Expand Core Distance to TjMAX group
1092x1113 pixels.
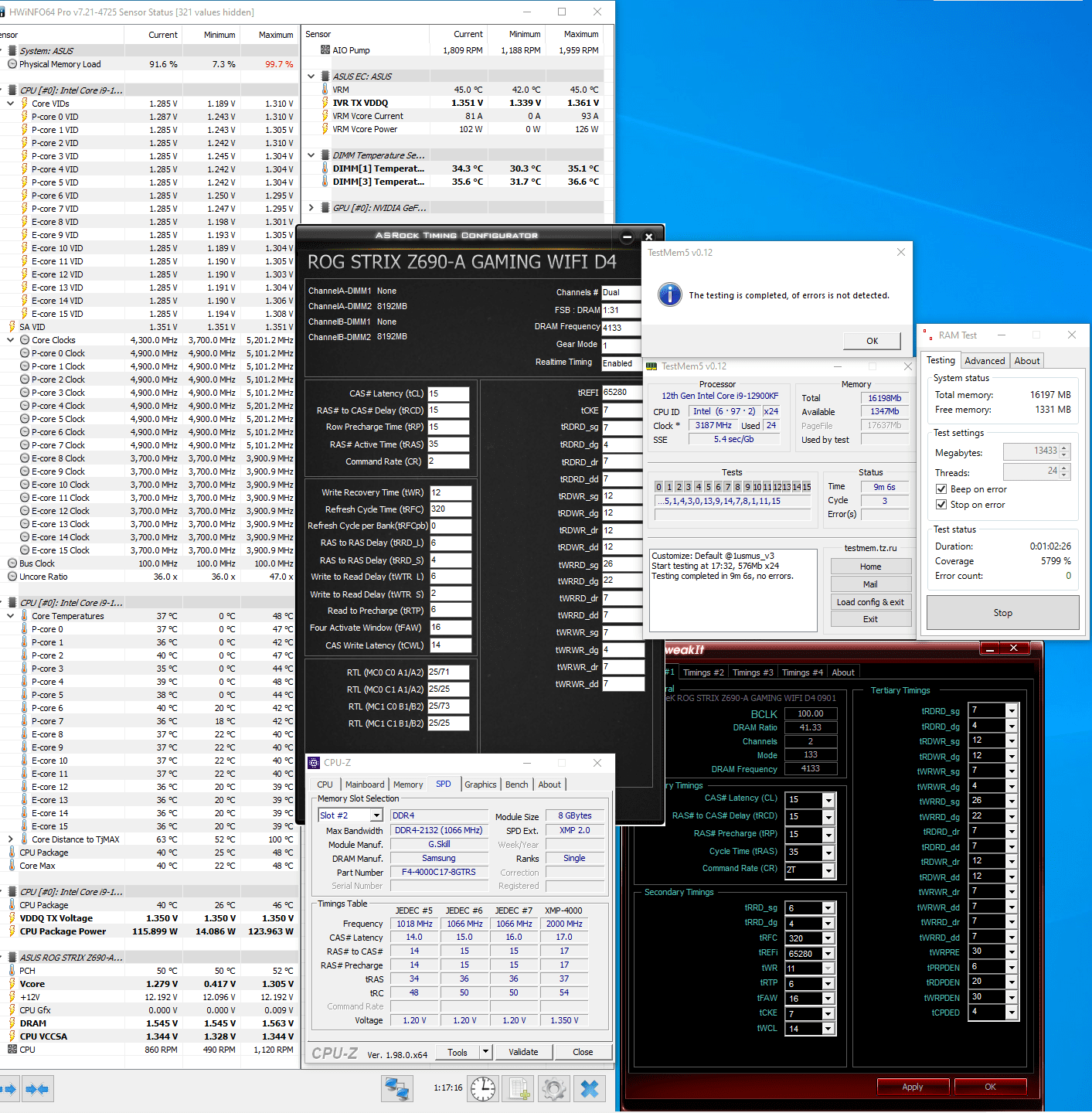(11, 839)
